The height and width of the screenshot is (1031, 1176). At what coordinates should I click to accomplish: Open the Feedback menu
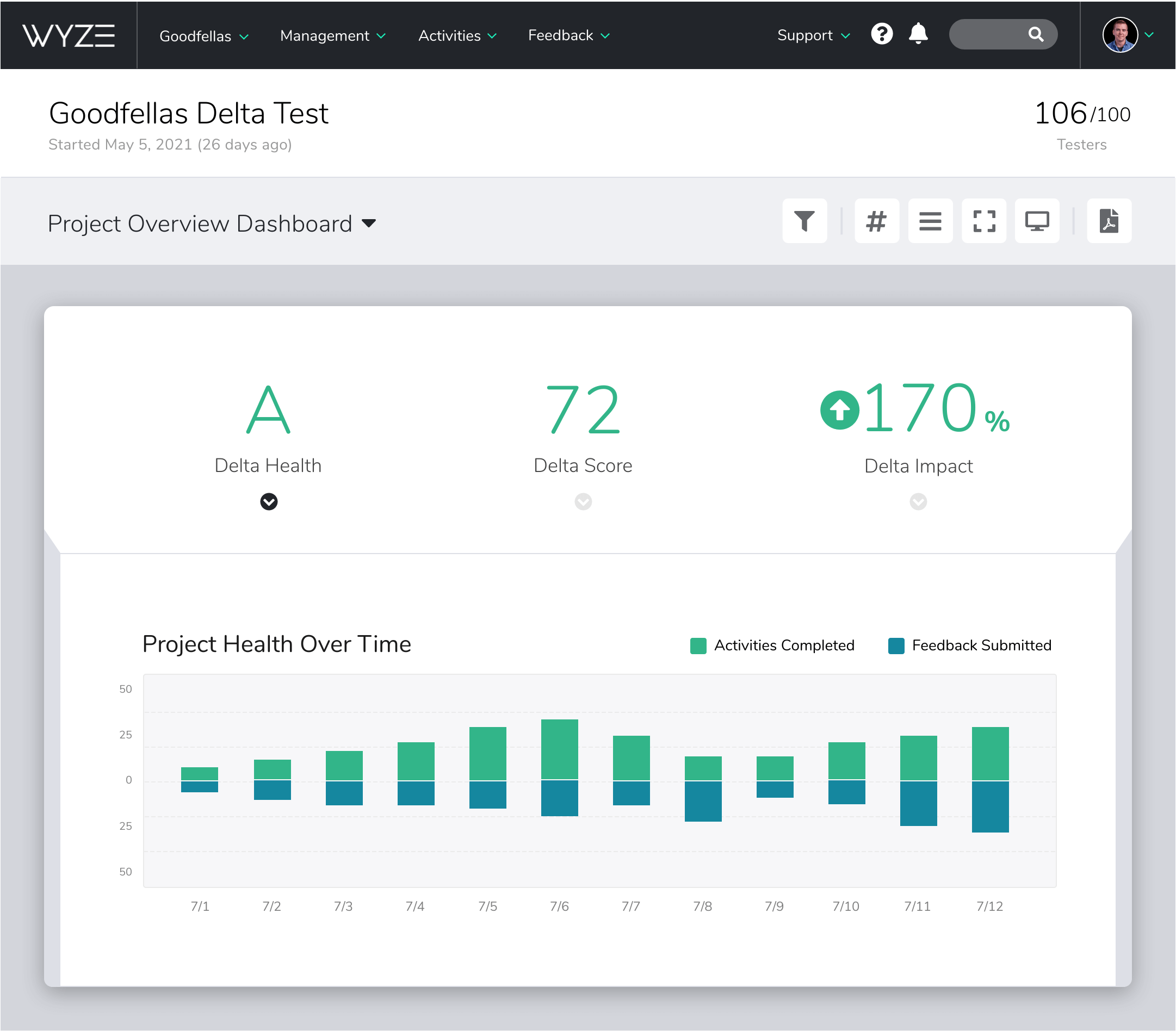point(568,36)
